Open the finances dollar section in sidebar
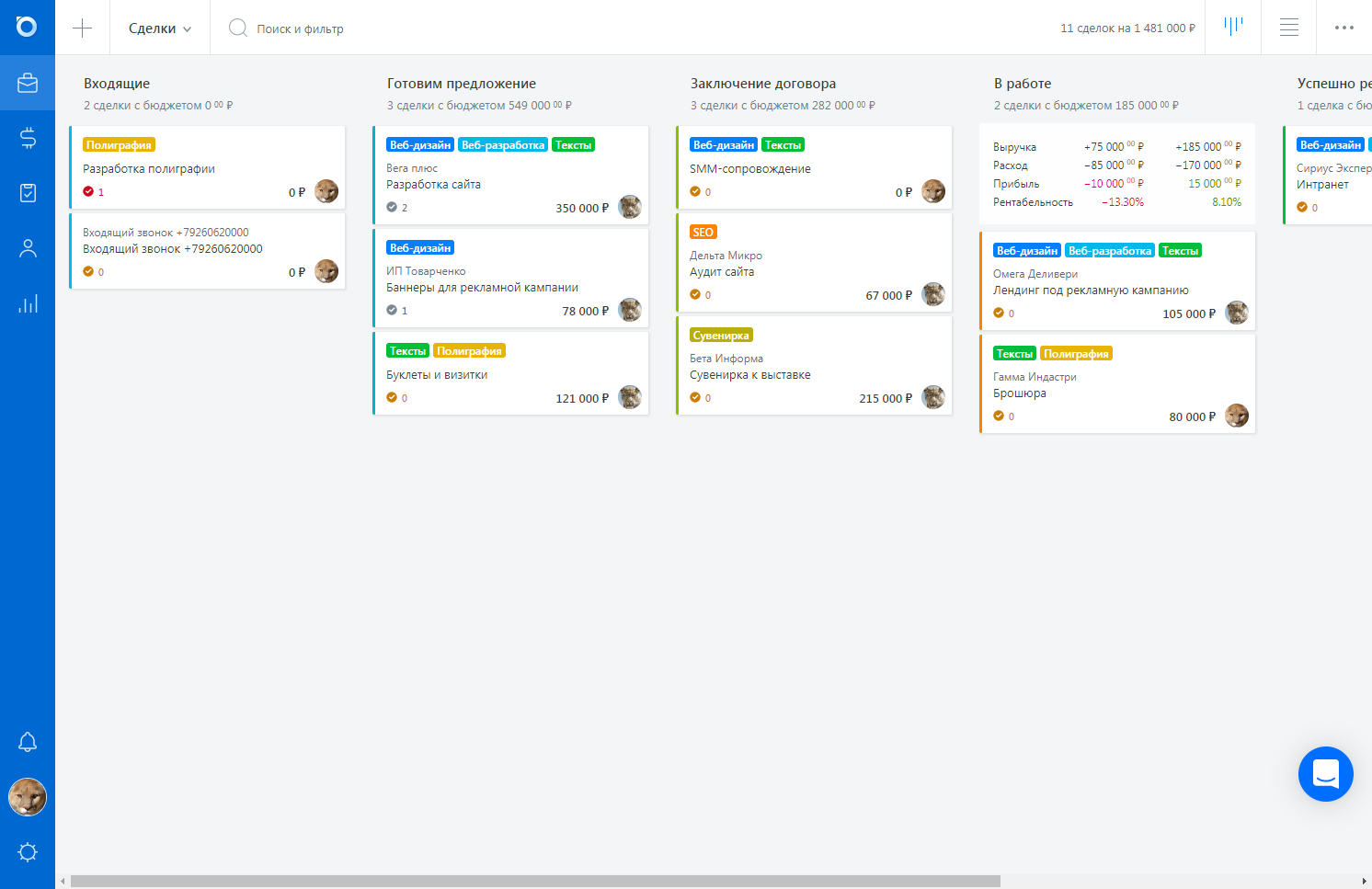The height and width of the screenshot is (889, 1372). tap(28, 138)
